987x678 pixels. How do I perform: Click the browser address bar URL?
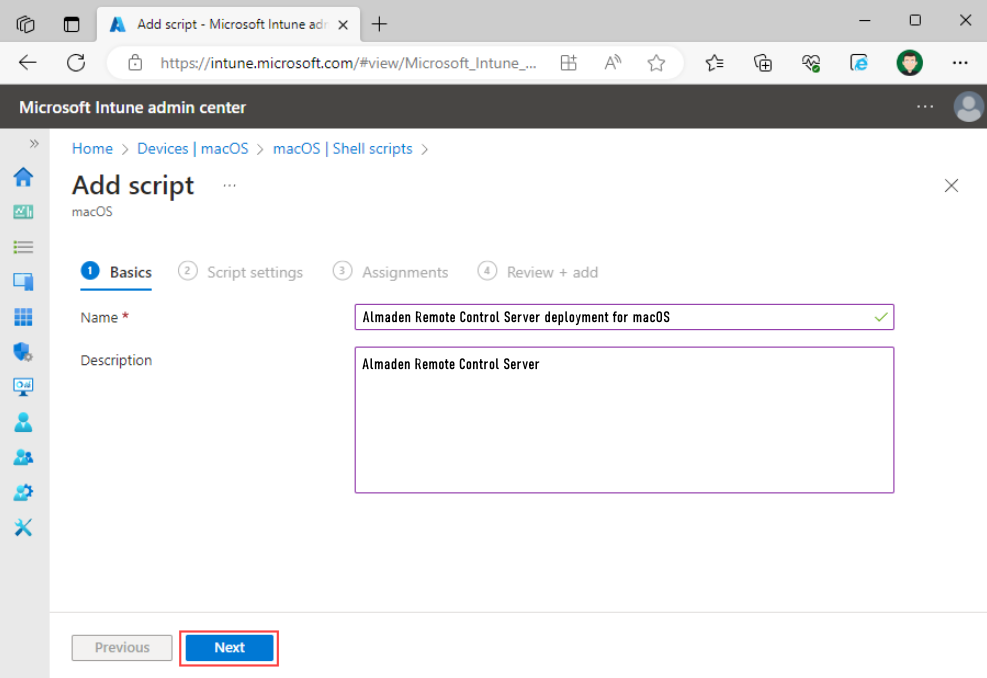[348, 62]
